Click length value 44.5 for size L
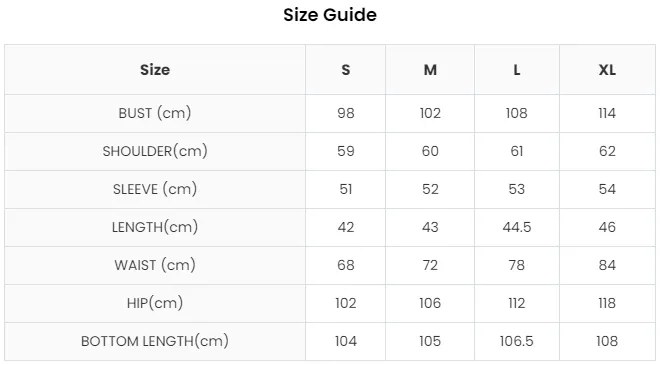 point(517,227)
